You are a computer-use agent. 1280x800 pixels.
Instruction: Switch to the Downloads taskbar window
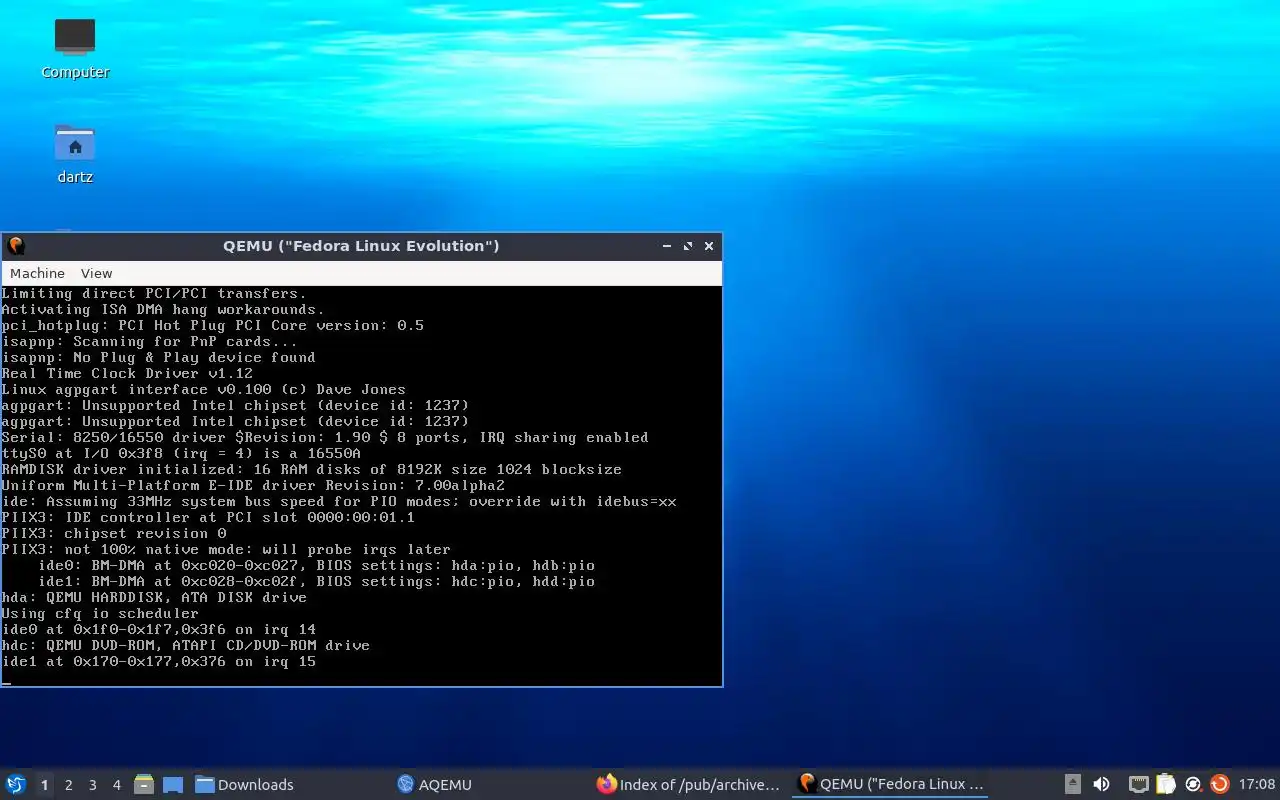(x=245, y=785)
